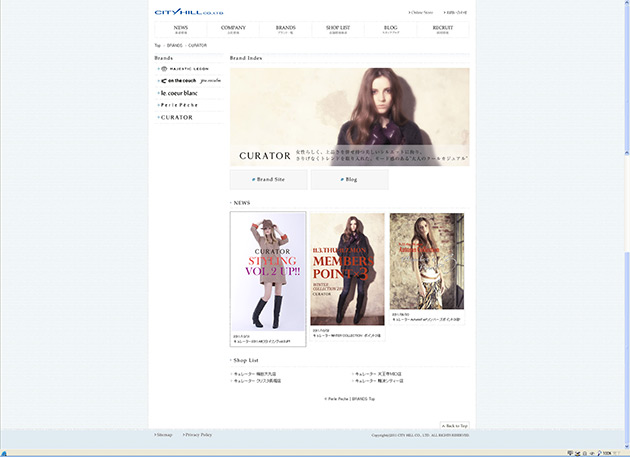Image resolution: width=630 pixels, height=457 pixels.
Task: Open the RECRUIT navigation item
Action: (443, 29)
